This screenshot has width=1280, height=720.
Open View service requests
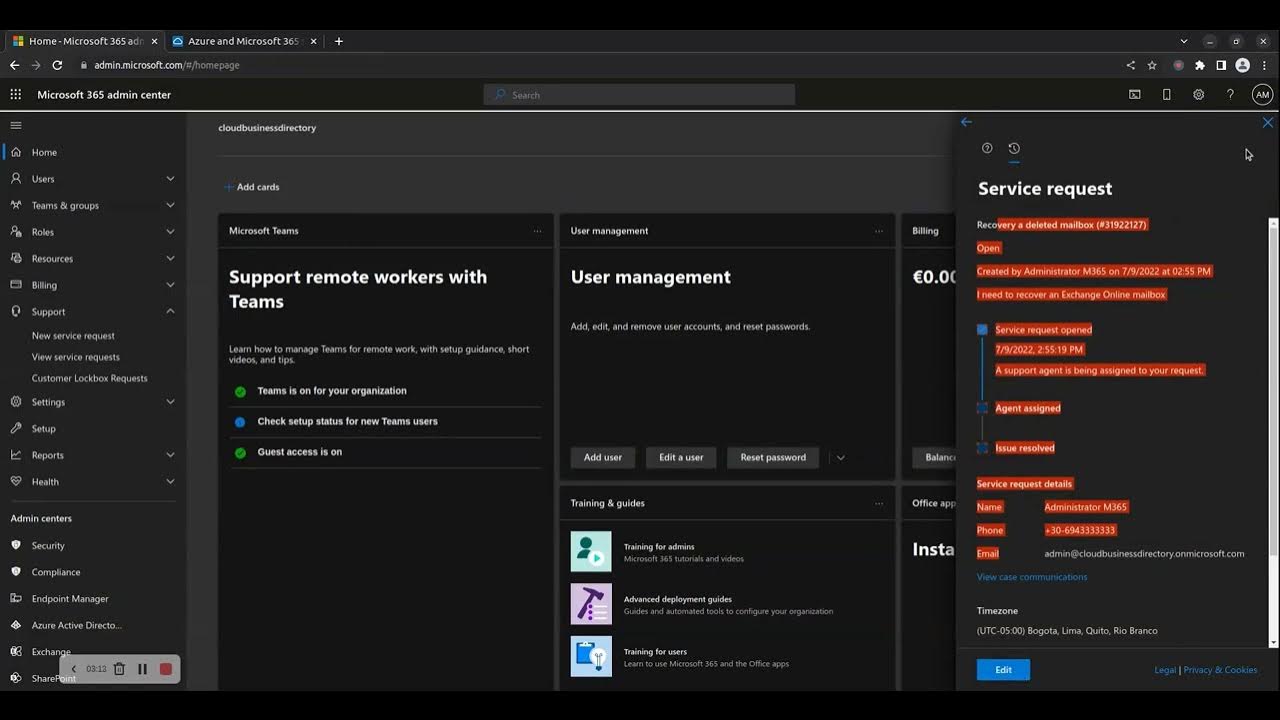pyautogui.click(x=76, y=357)
